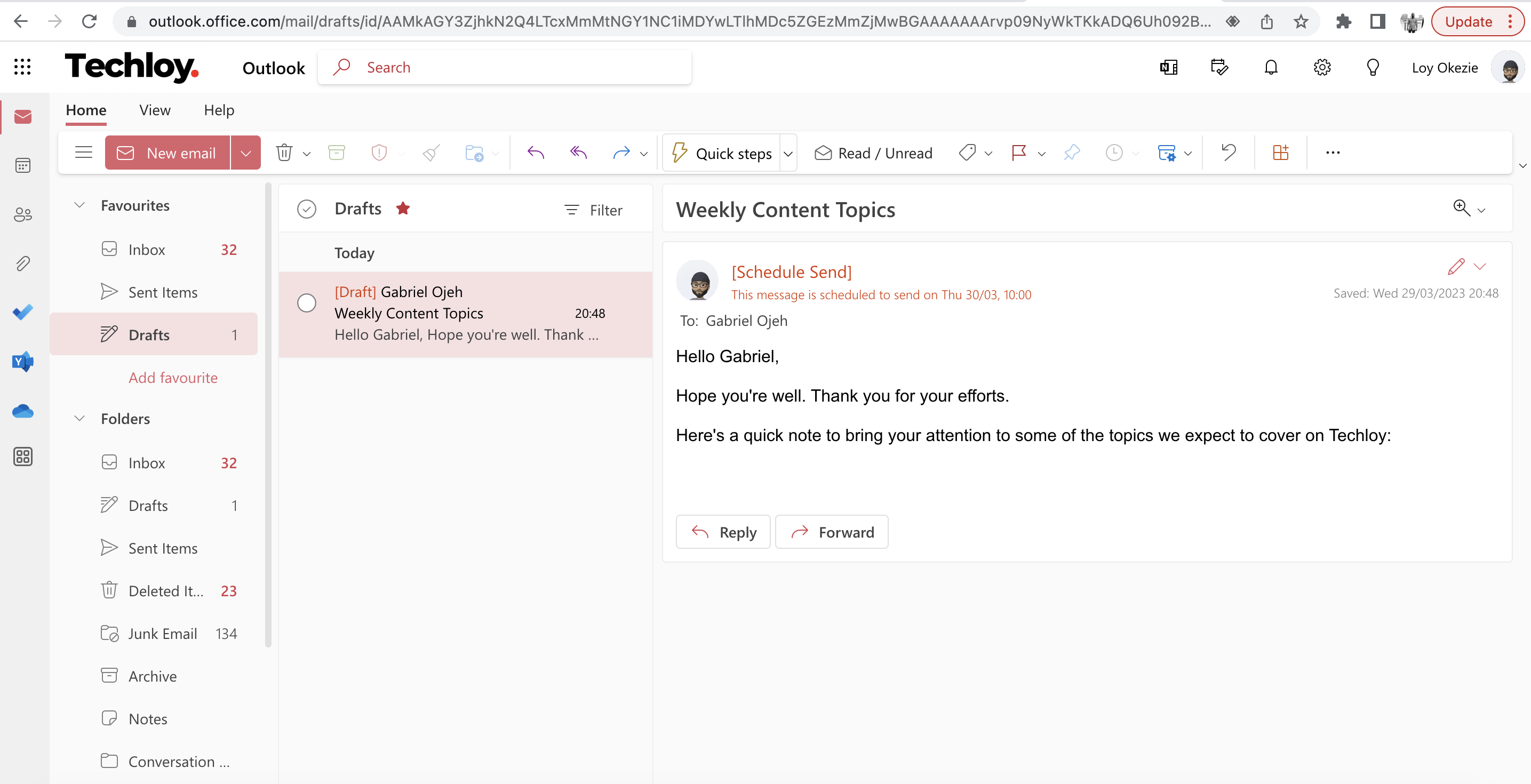Open the Junk Email folder

point(162,633)
